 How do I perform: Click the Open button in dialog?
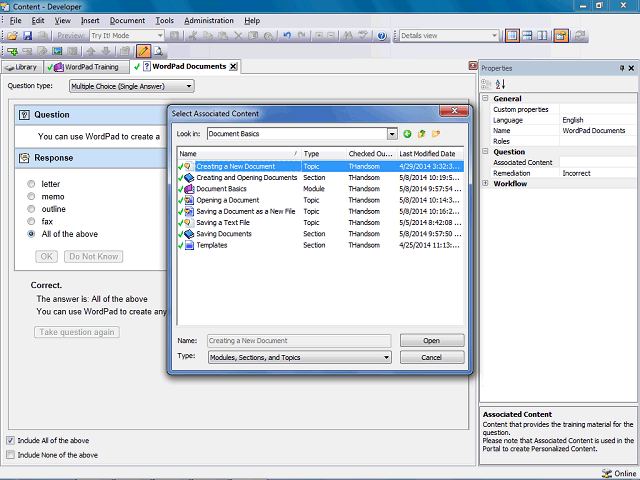pos(432,340)
